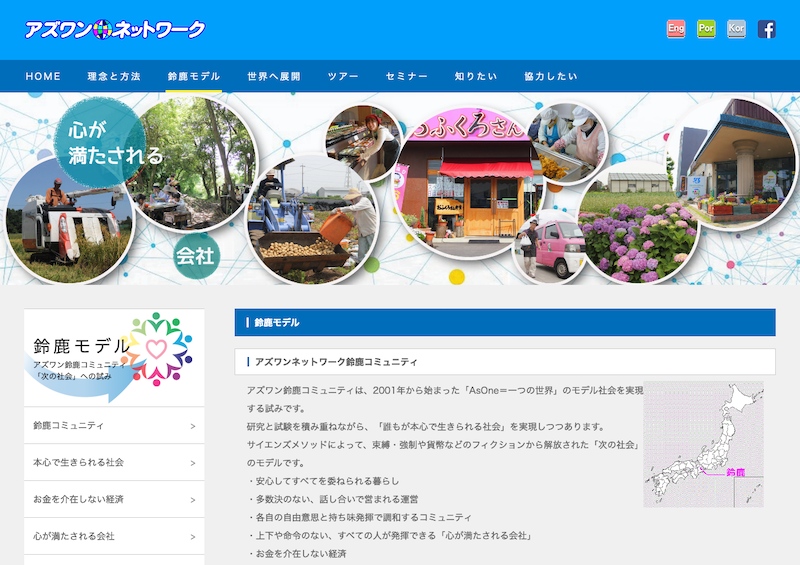Click the potato loader tractor photo
Image resolution: width=800 pixels, height=565 pixels.
tap(312, 219)
